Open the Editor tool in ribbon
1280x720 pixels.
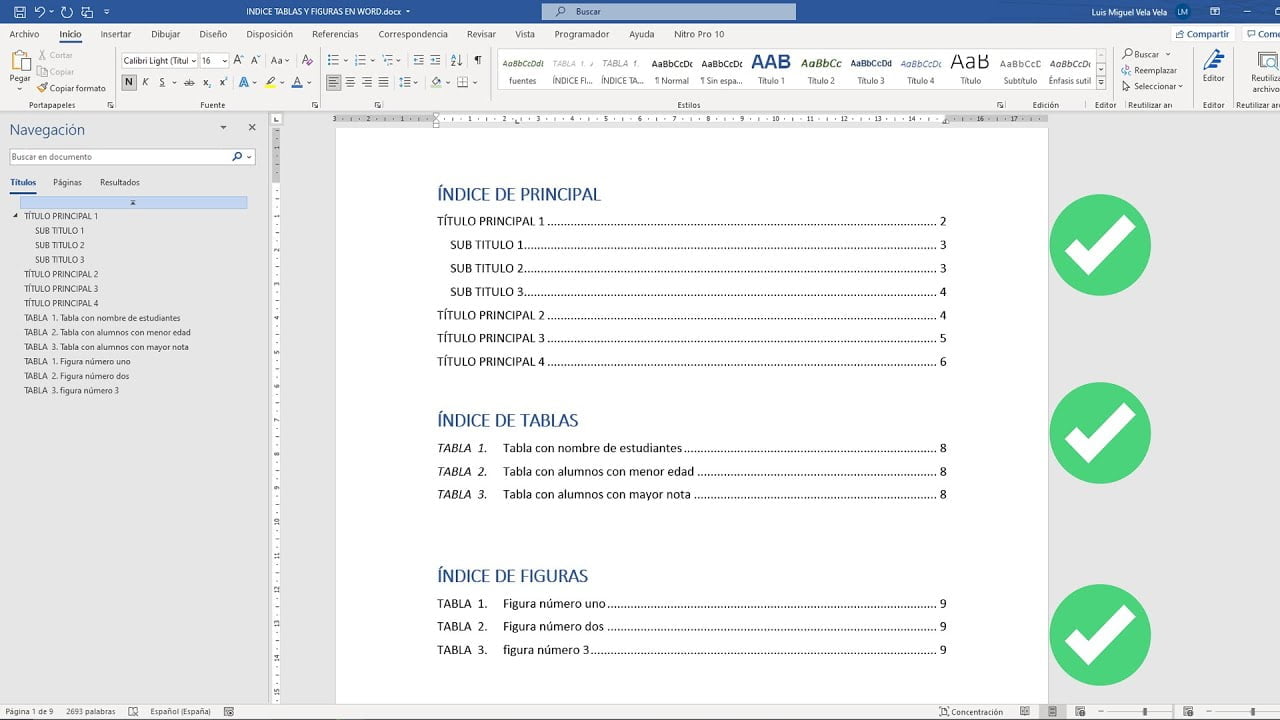(1213, 67)
